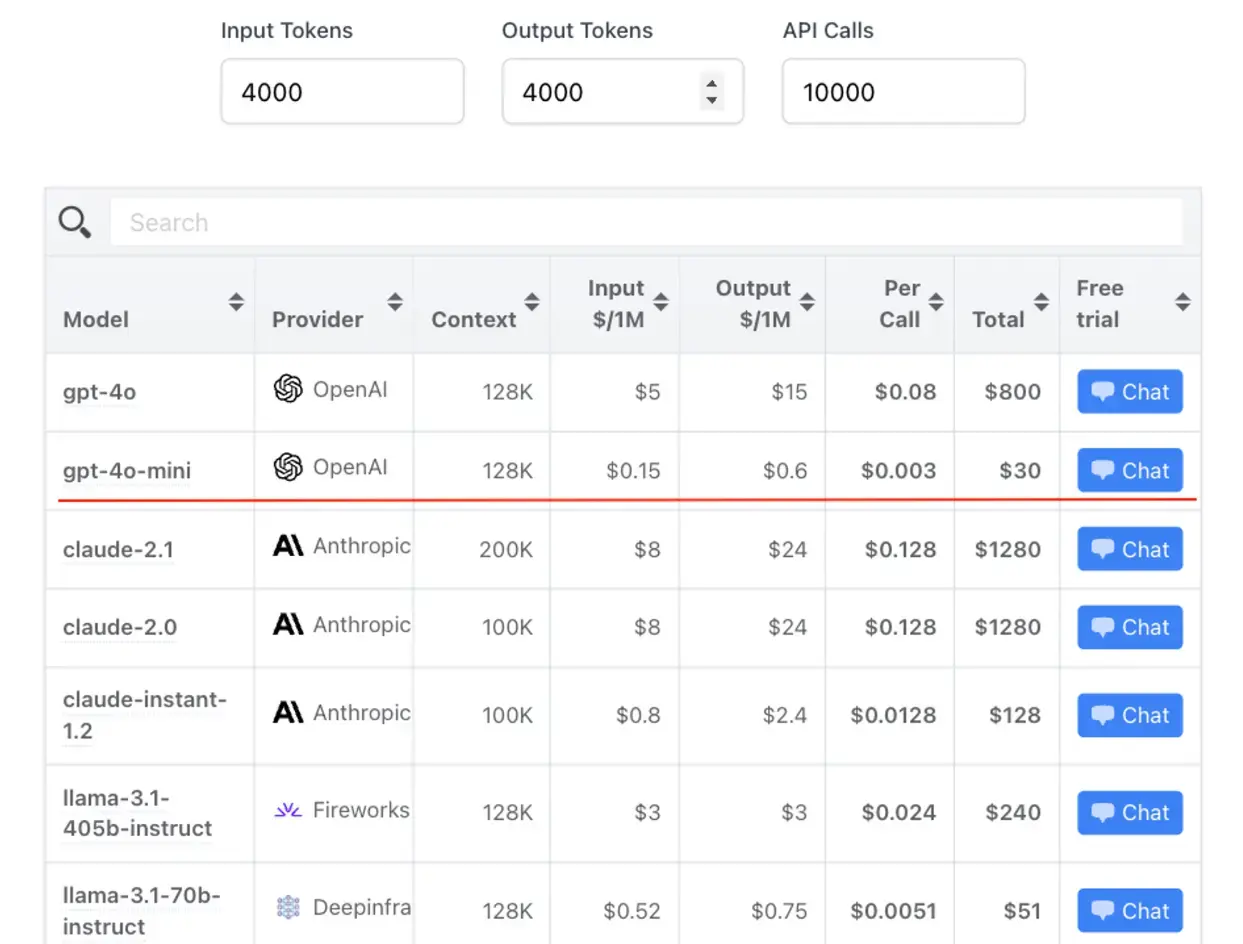Sort by Input $/1M column arrows
Viewport: 1243px width, 944px height.
coord(661,302)
